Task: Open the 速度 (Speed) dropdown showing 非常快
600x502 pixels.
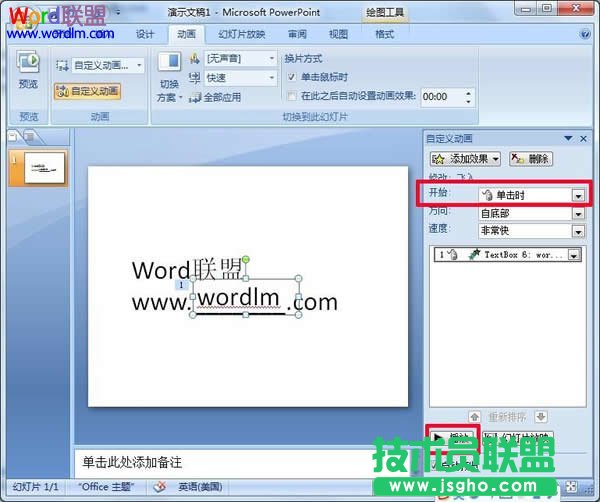Action: tap(578, 231)
